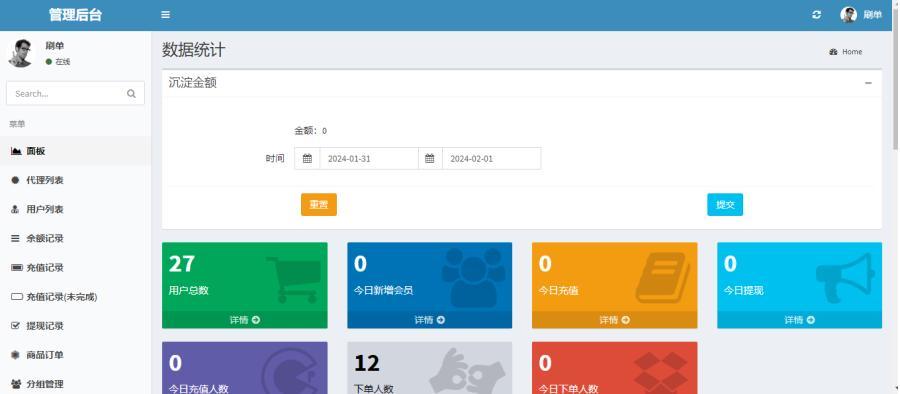
Task: Open 分组管理 menu item
Action: click(75, 383)
